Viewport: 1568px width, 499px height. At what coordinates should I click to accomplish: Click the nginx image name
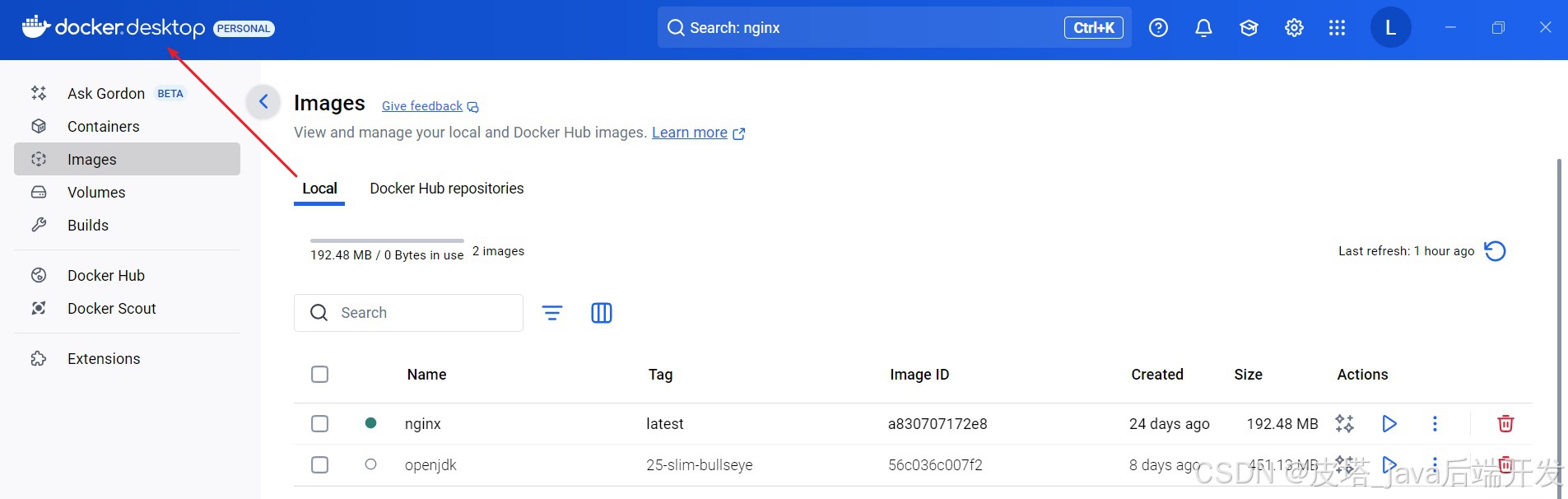point(423,424)
